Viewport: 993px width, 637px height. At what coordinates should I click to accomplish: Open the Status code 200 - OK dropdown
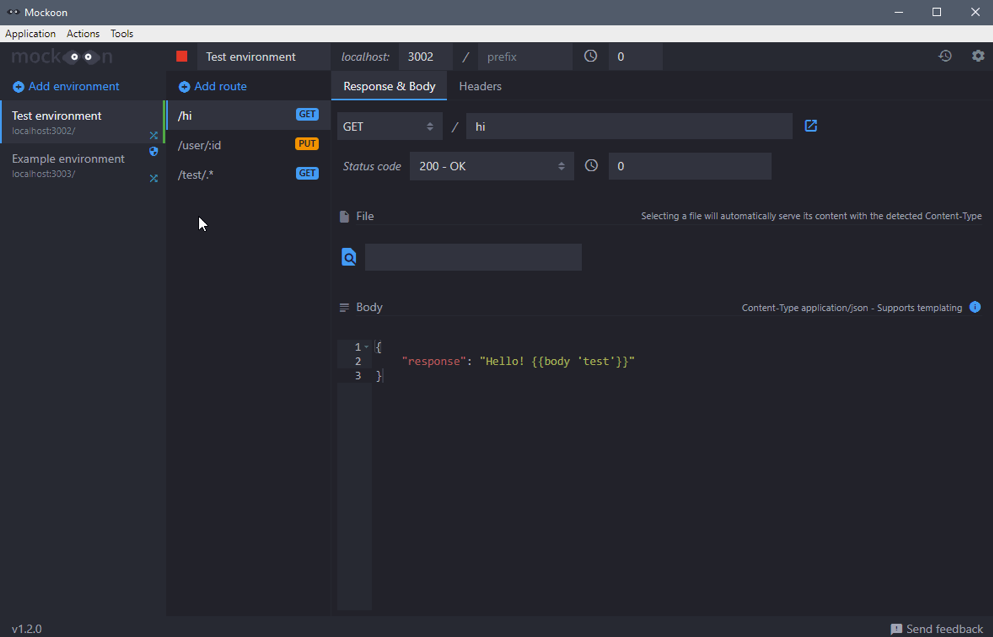click(491, 166)
